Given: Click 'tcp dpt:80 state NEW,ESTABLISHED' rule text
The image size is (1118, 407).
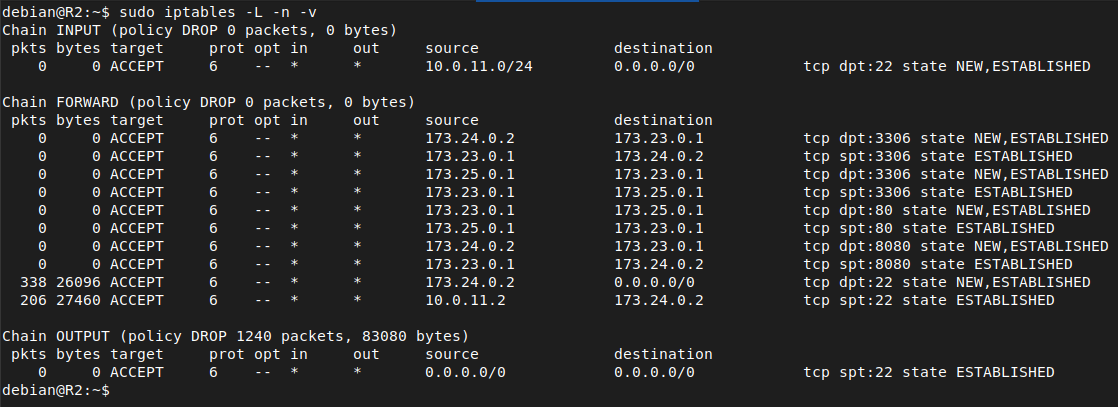Looking at the screenshot, I should coord(947,210).
